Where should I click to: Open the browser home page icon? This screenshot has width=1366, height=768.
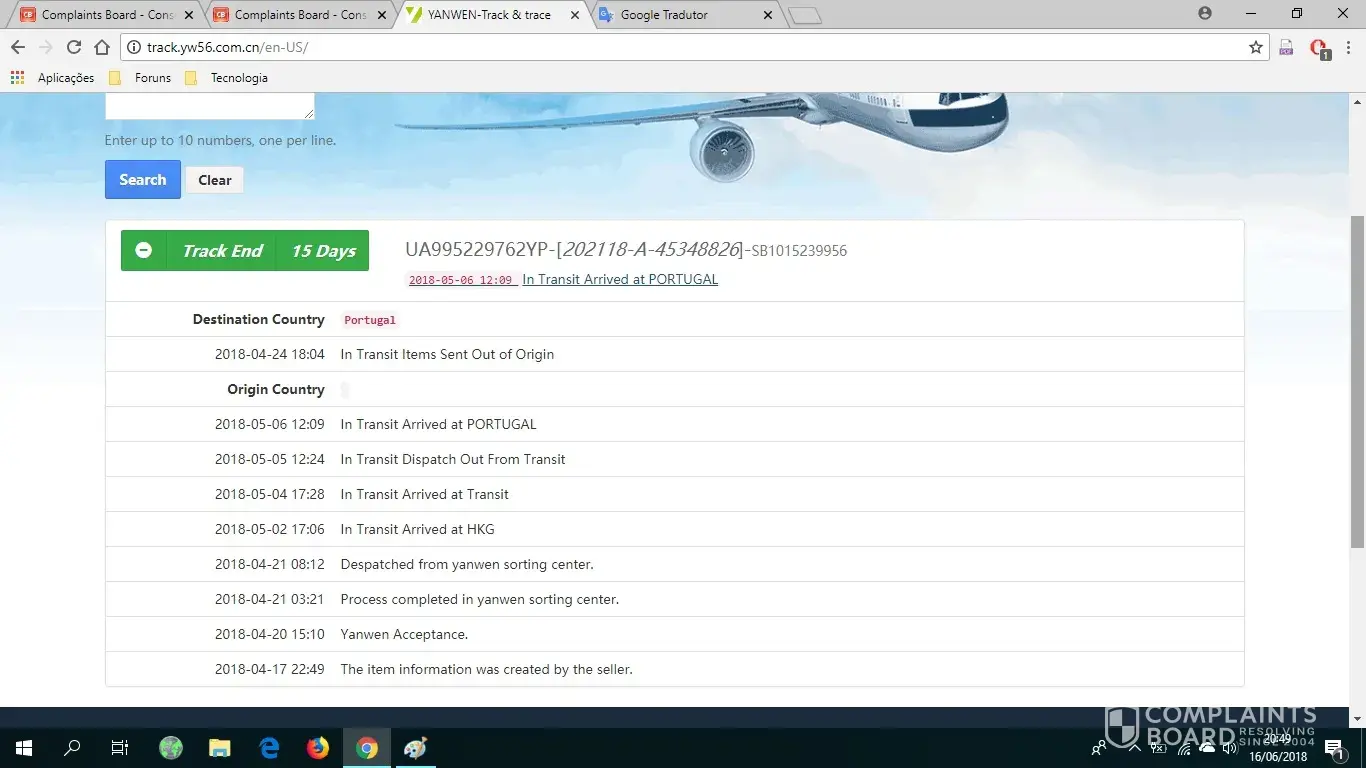pos(102,47)
